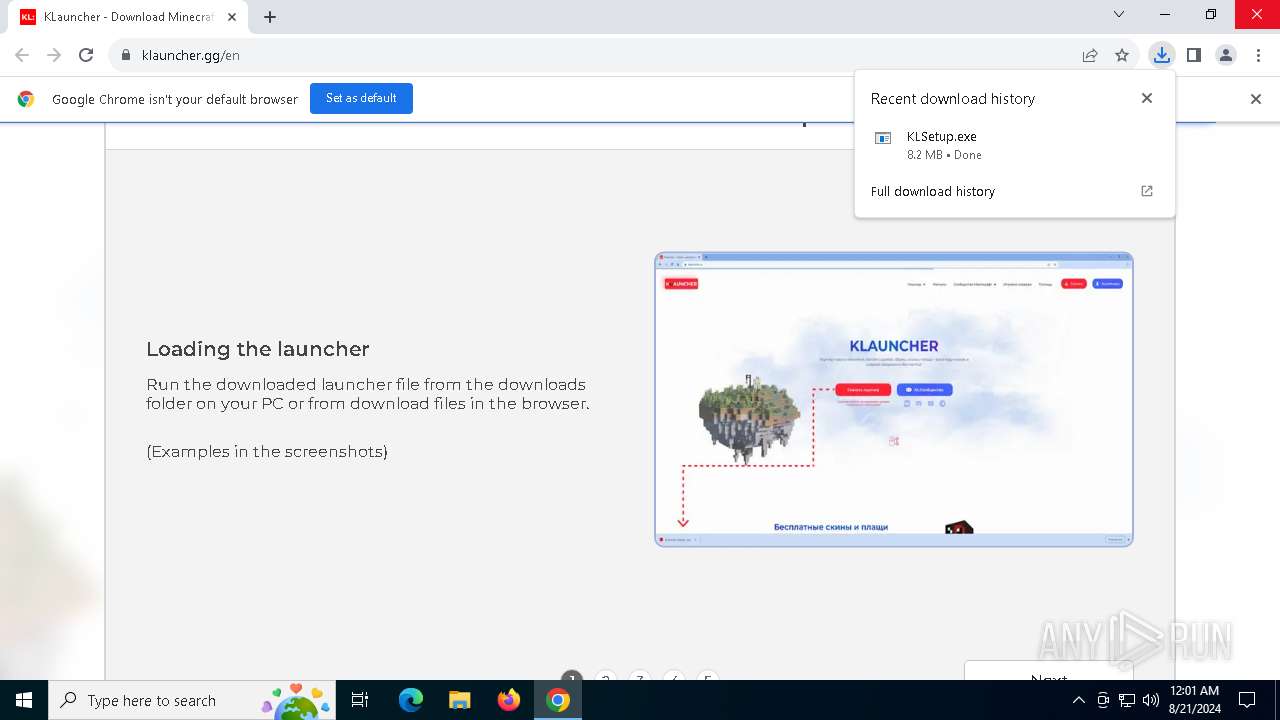
Task: Open Chrome's three-dot menu
Action: [x=1258, y=55]
